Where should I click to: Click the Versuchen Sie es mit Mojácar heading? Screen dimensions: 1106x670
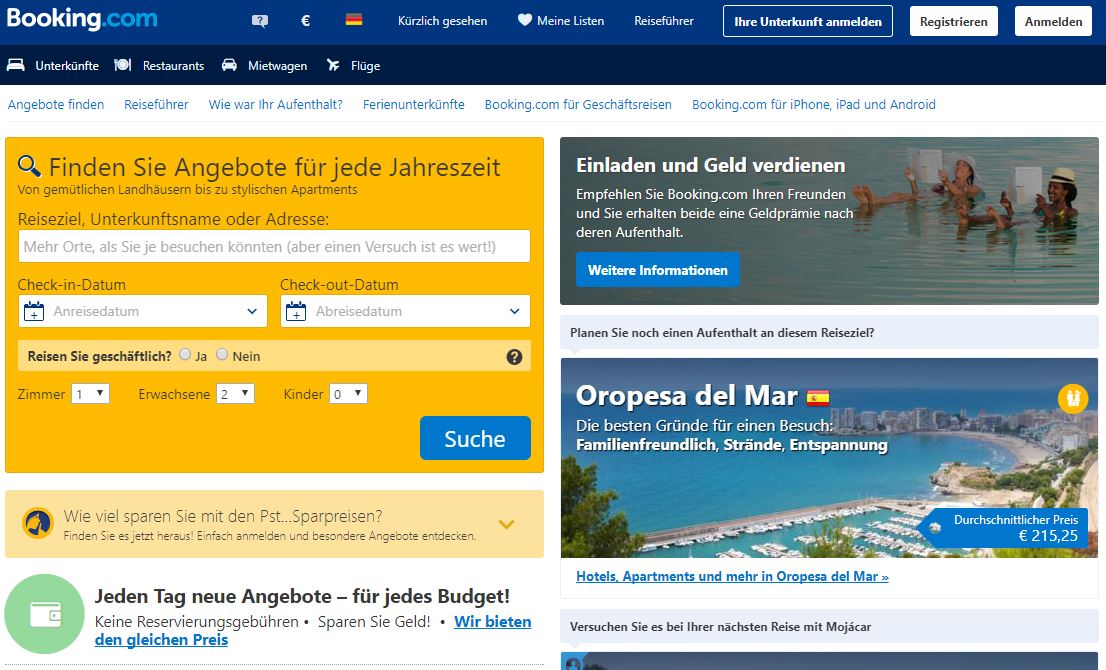[x=720, y=627]
